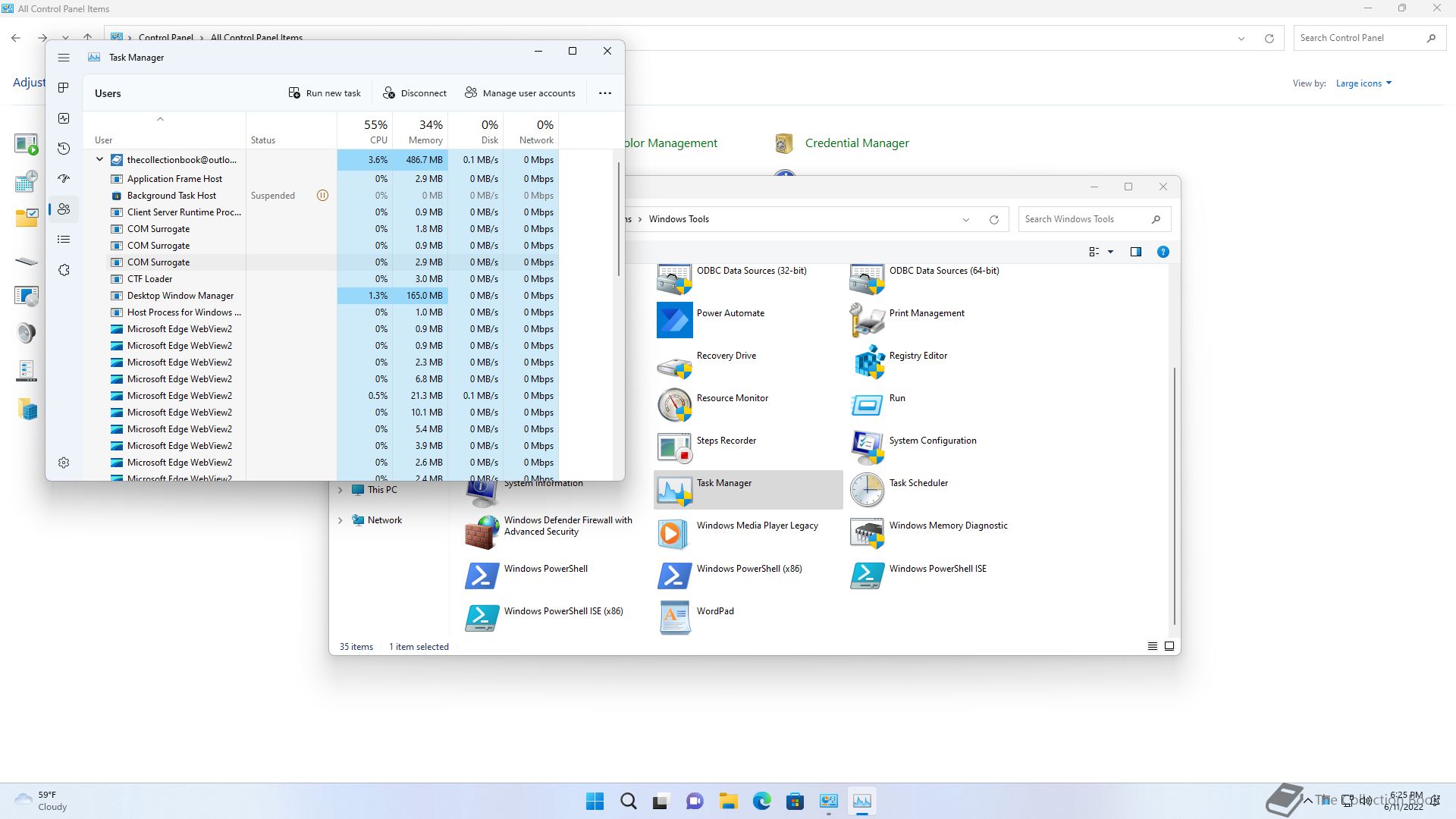The image size is (1456, 819).
Task: Open weather widget showing 59°F Cloudy
Action: click(x=42, y=801)
